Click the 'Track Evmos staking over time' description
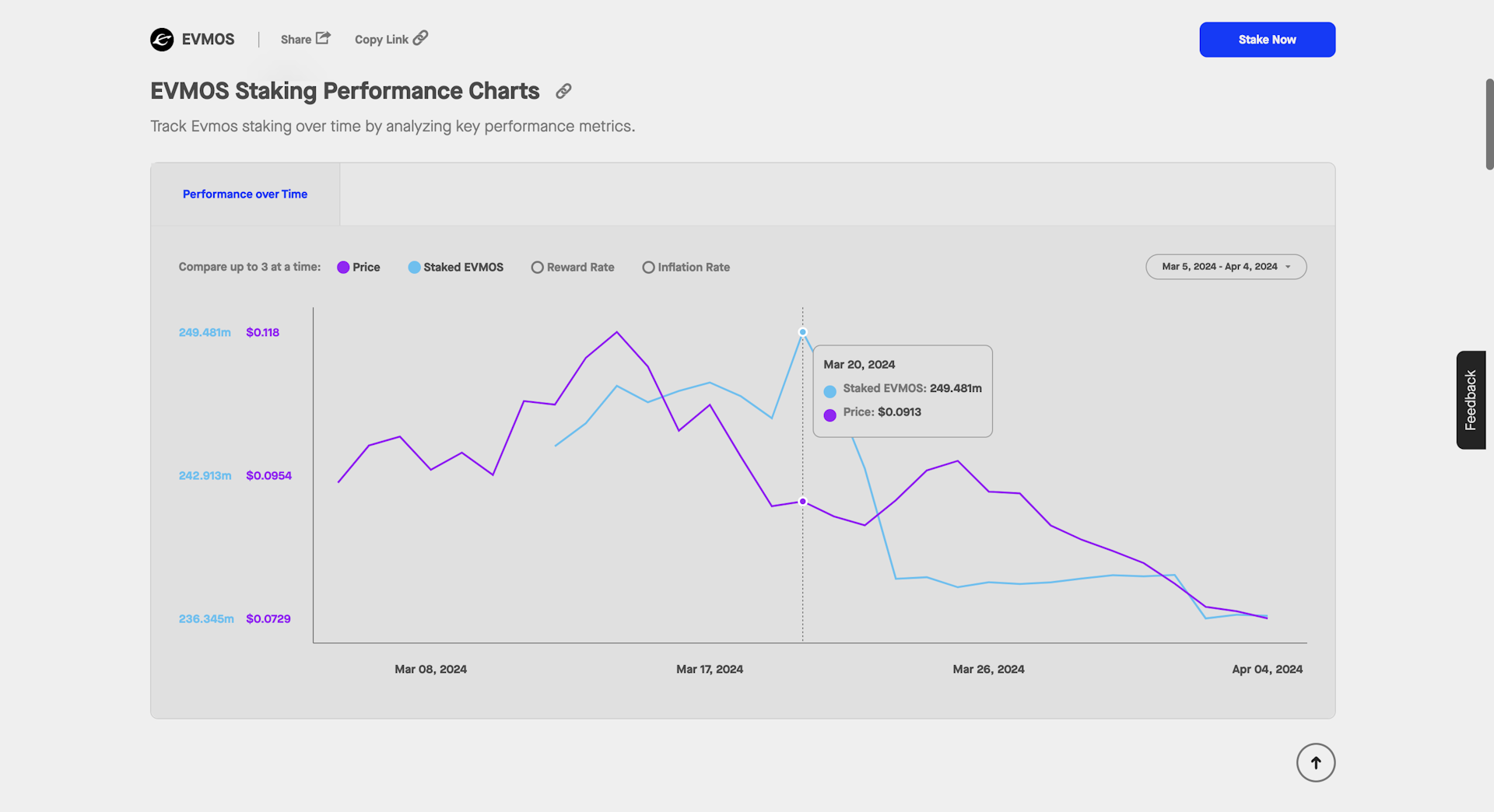This screenshot has height=812, width=1494. (392, 126)
